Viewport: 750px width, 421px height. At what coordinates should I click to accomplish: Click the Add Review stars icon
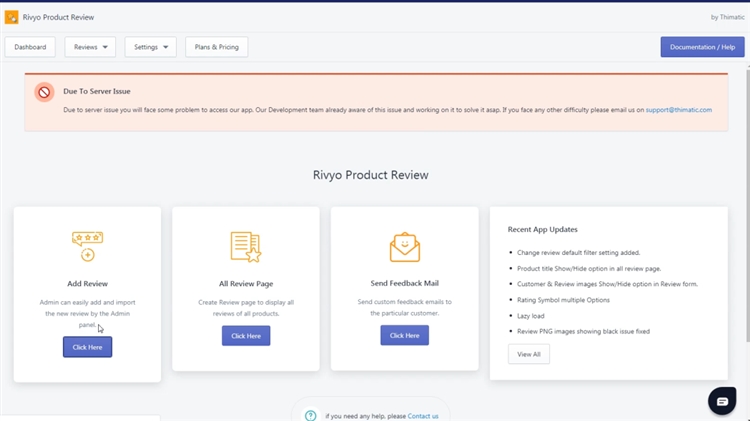click(x=88, y=246)
